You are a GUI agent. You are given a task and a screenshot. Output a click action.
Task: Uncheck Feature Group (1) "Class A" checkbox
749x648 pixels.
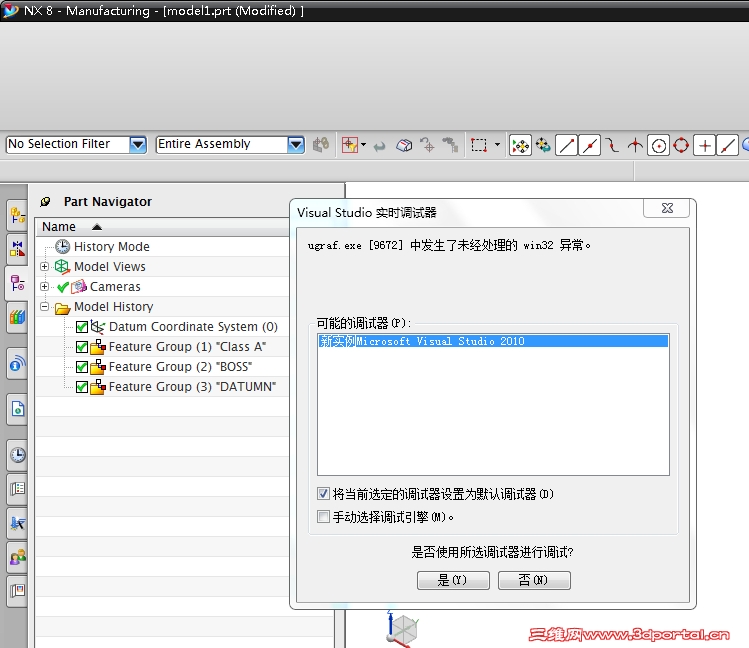(82, 347)
